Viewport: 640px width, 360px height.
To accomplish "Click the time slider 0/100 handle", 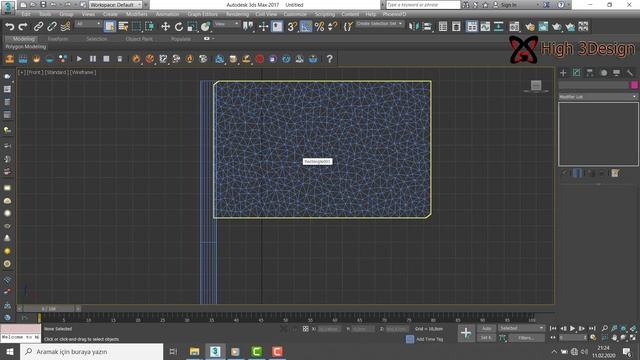I will click(49, 309).
